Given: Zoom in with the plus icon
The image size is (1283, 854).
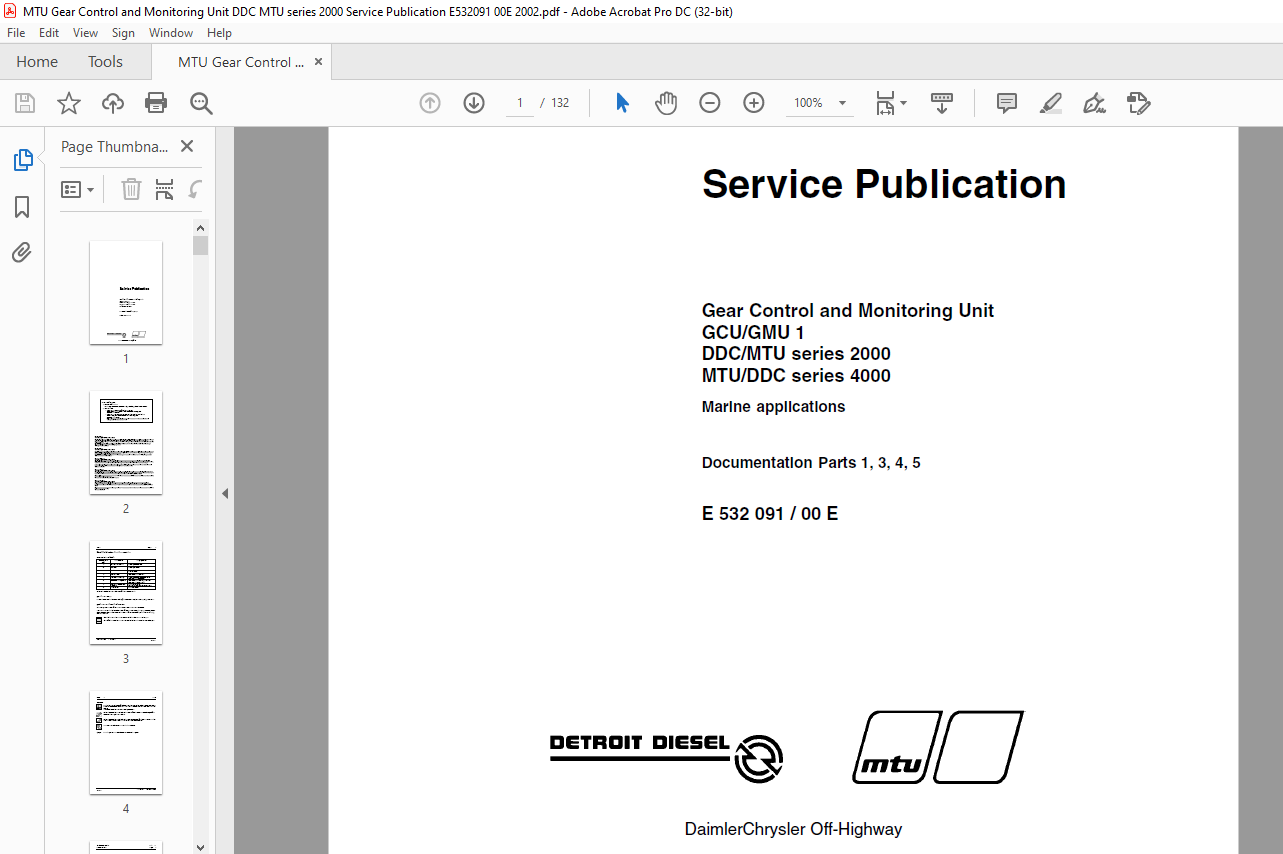Looking at the screenshot, I should [754, 103].
